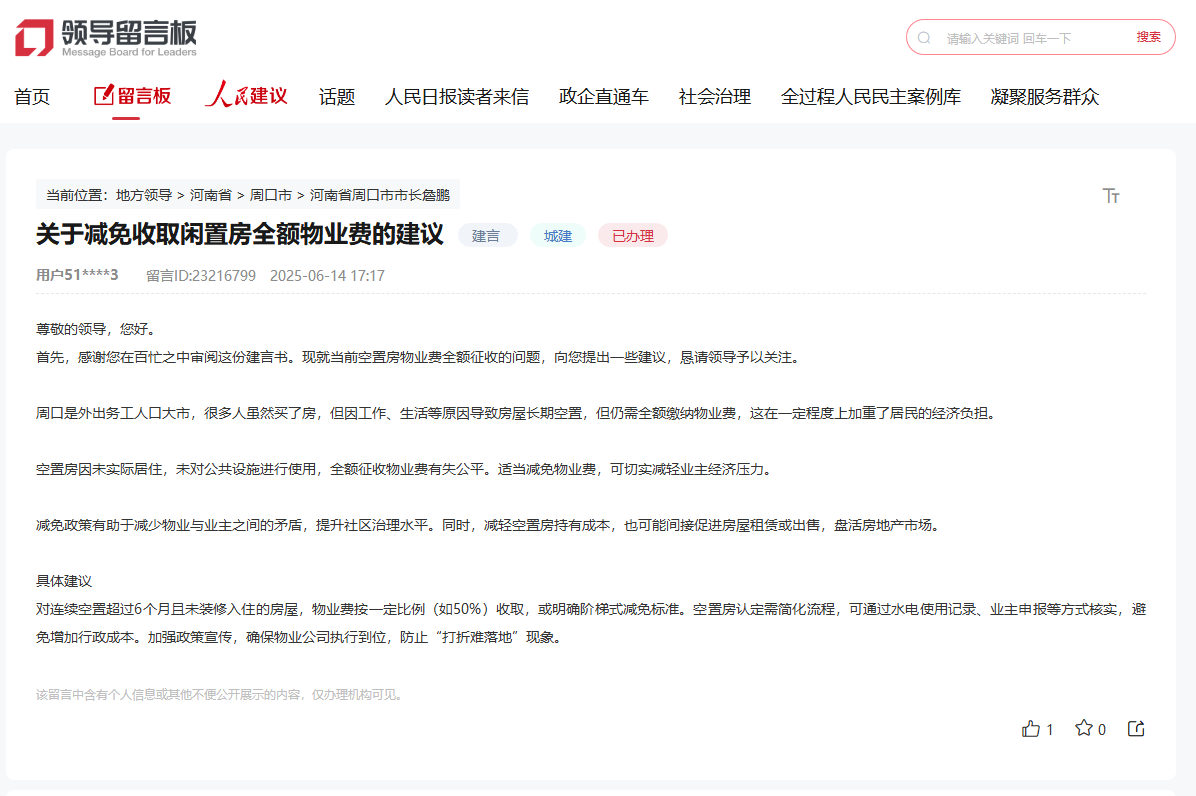This screenshot has height=796, width=1196.
Task: Click the font size adjustment icon
Action: (1111, 196)
